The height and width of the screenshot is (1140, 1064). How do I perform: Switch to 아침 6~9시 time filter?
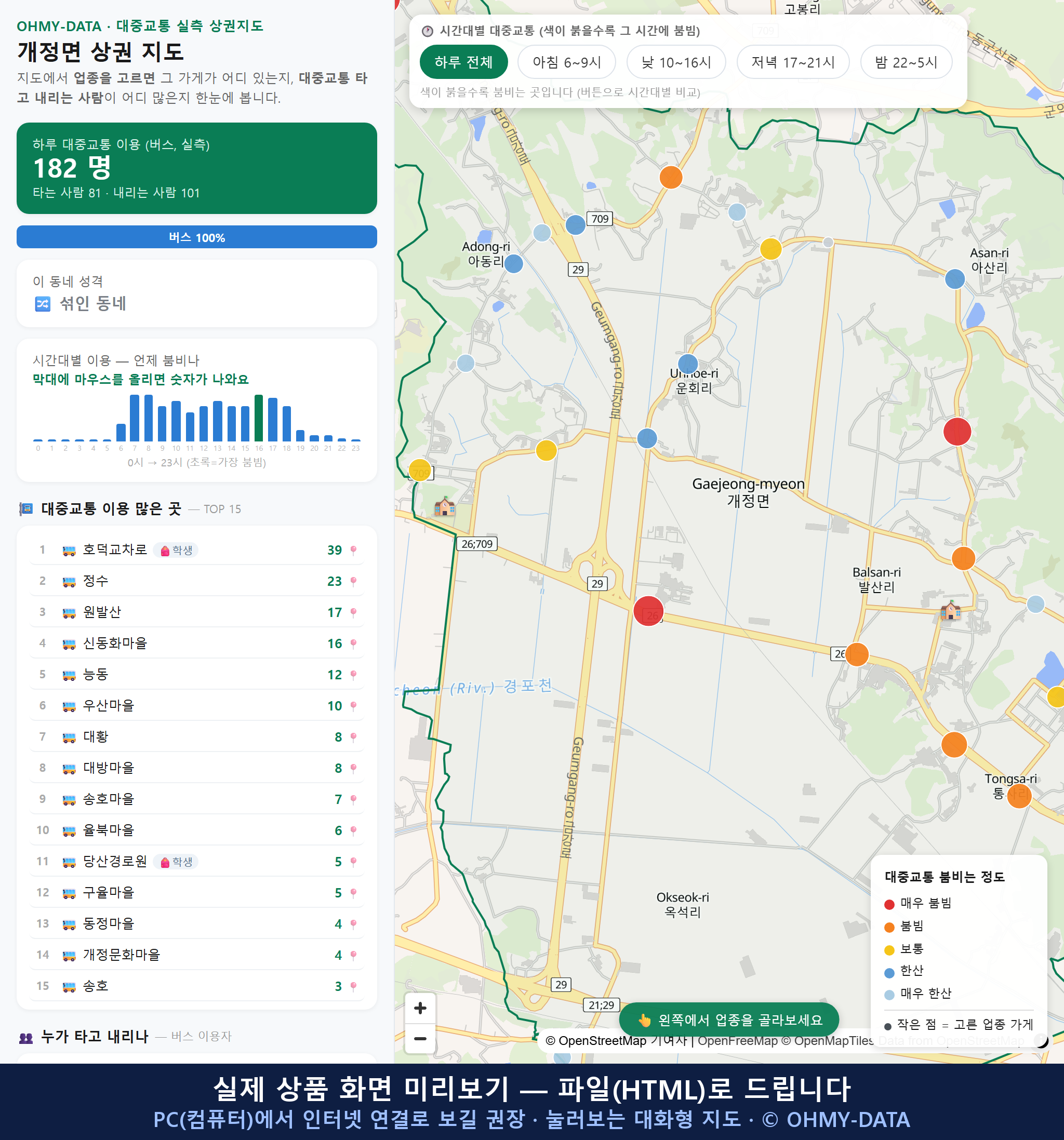(x=566, y=62)
